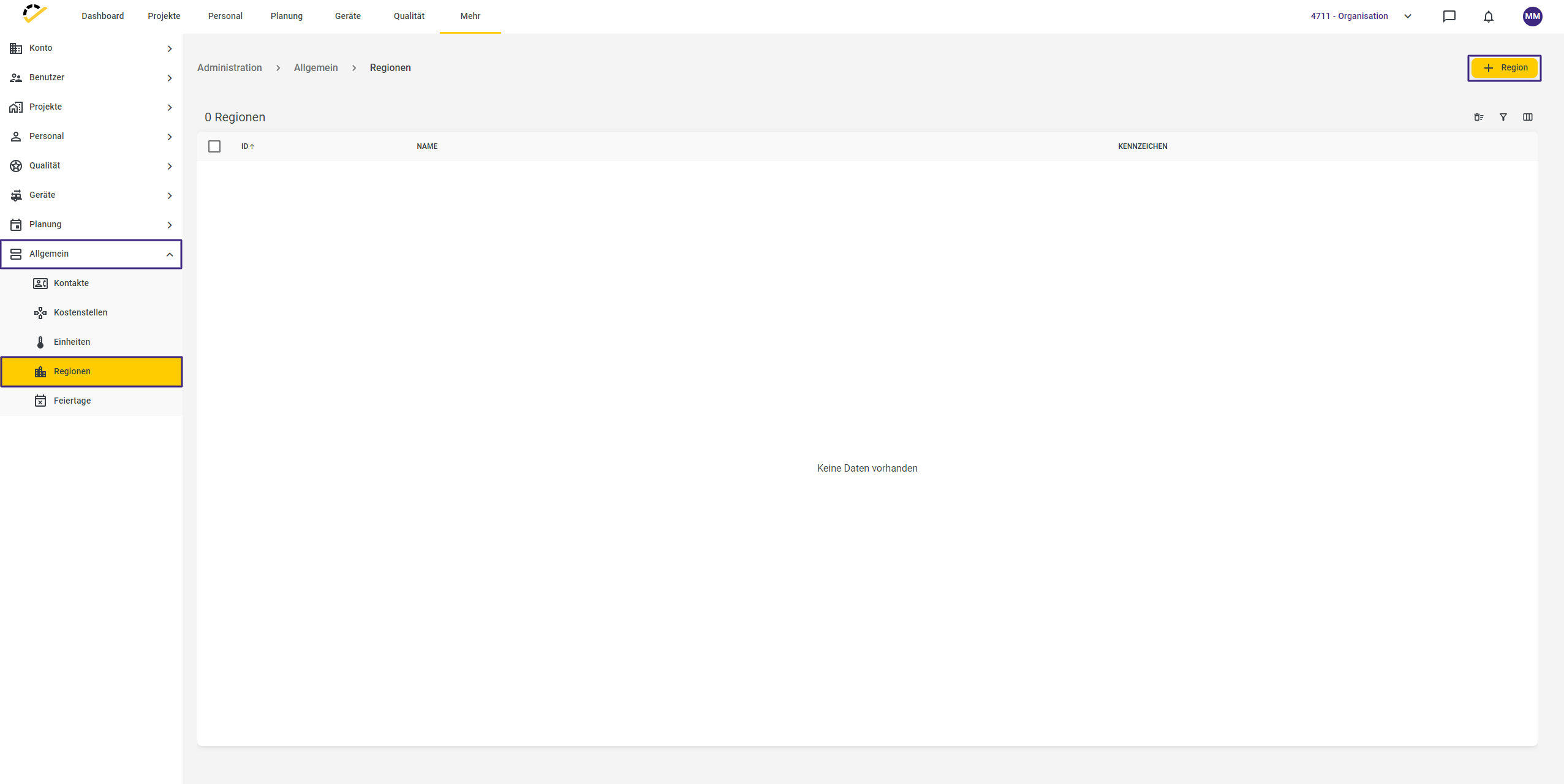Open Kostenstellen in the sidebar

(x=91, y=312)
